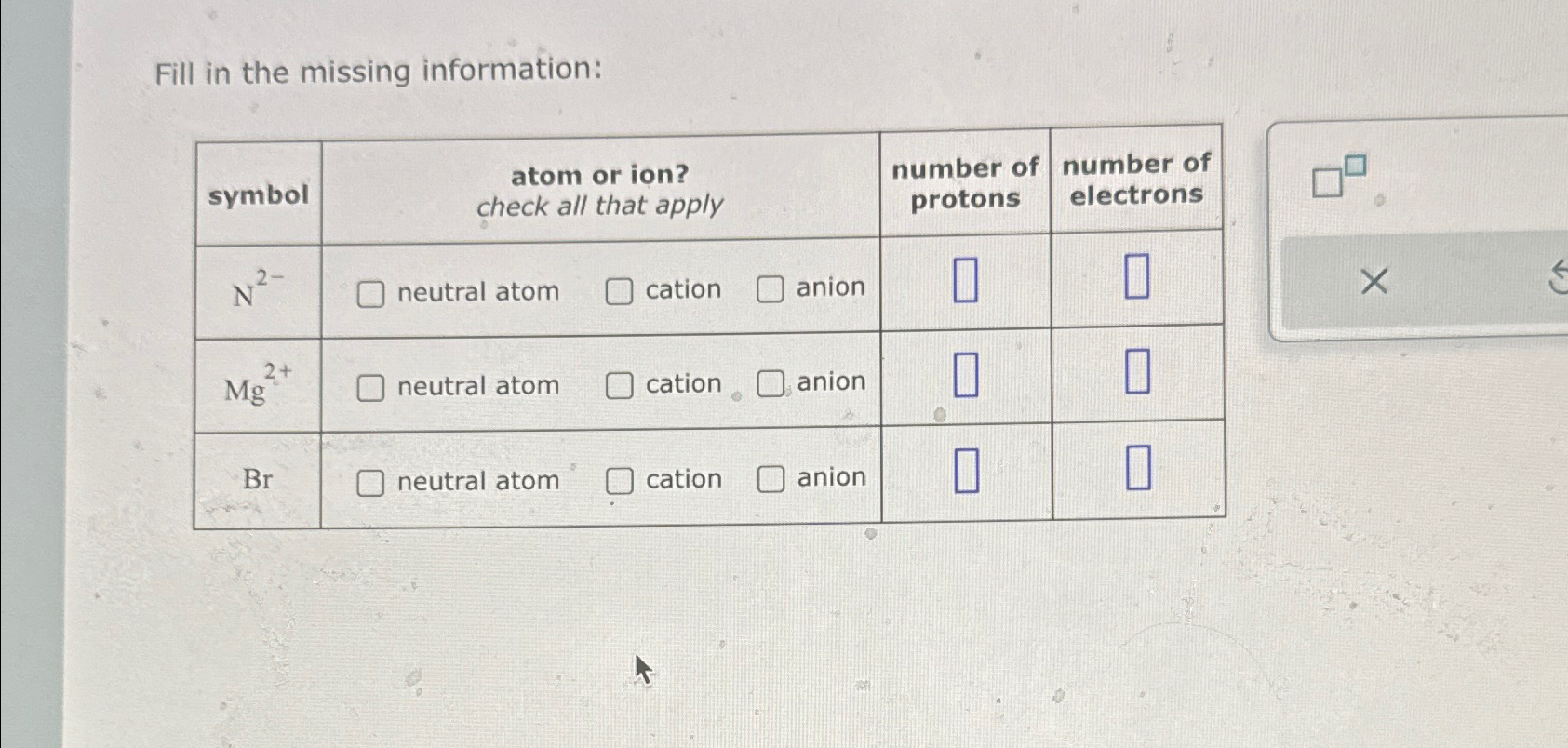Viewport: 1568px width, 748px height.
Task: Check 'cation' for the Mg²⁺ row
Action: 618,386
